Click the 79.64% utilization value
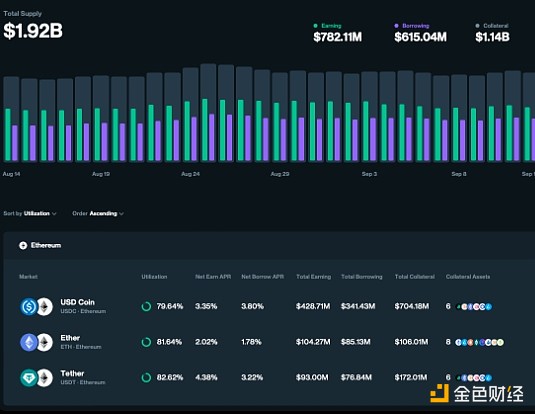This screenshot has height=414, width=535. click(x=170, y=306)
